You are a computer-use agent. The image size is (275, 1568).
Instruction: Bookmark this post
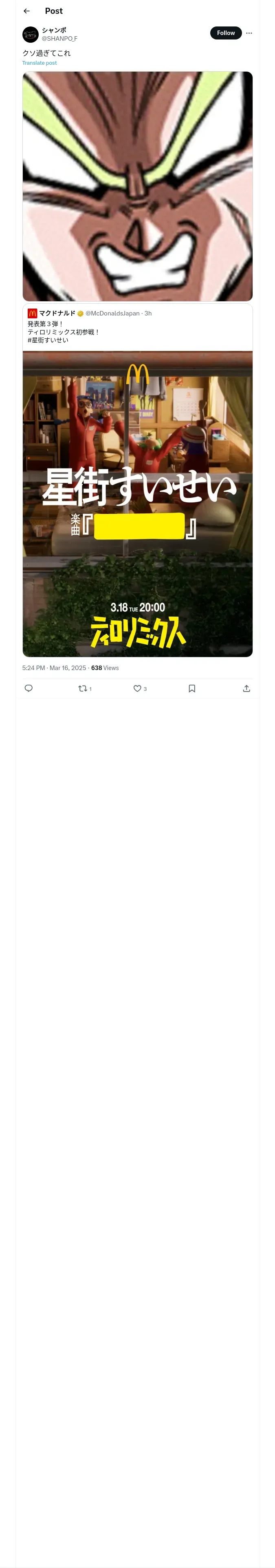(x=192, y=688)
